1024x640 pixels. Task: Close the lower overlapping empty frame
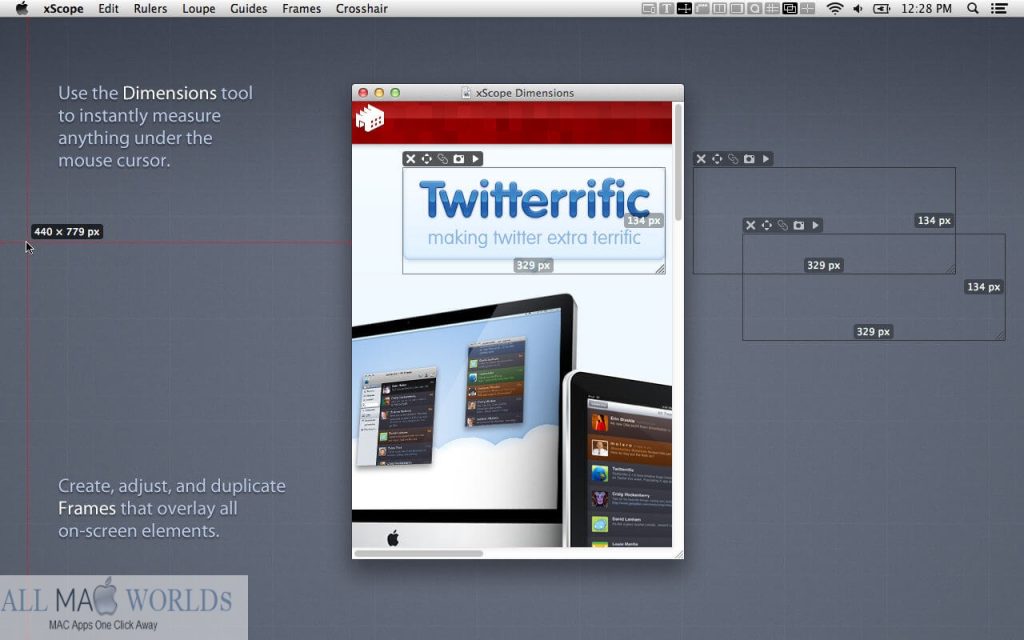coord(750,225)
